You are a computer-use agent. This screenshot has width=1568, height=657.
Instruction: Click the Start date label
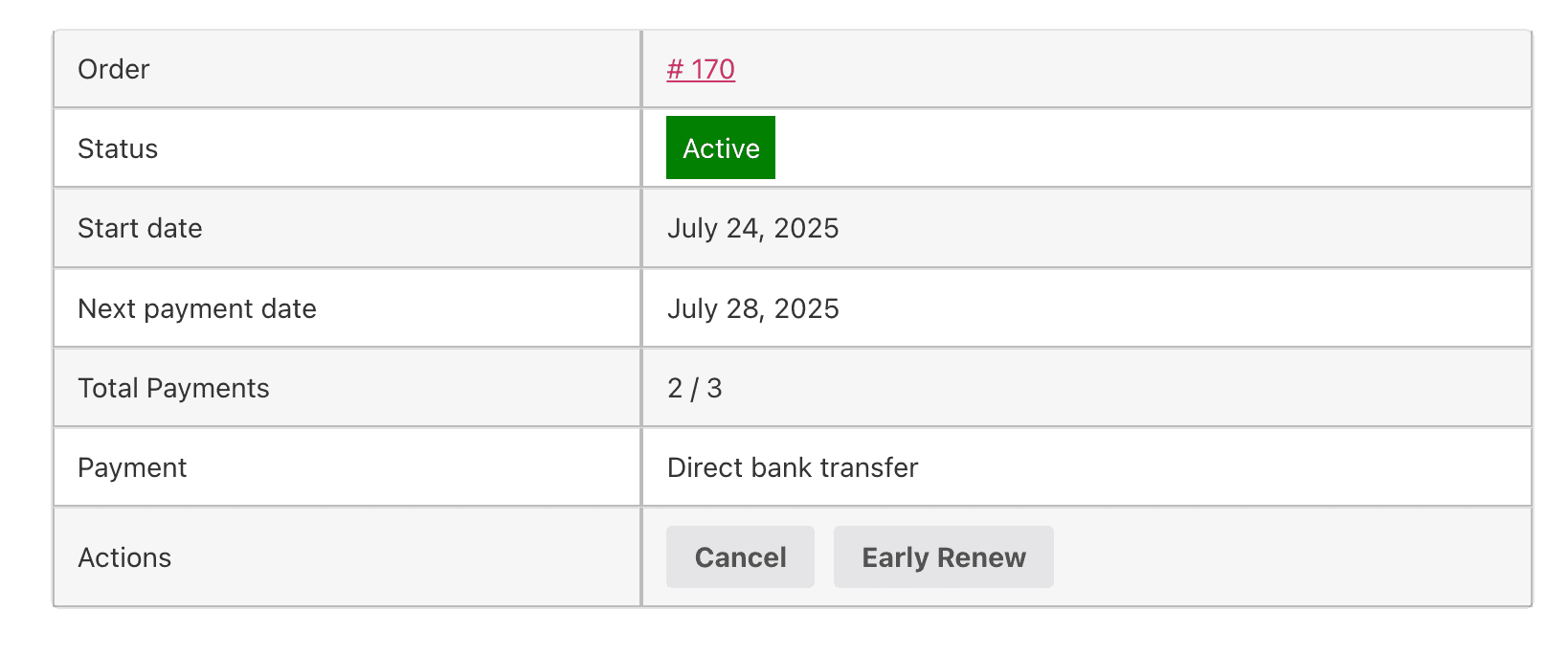140,228
